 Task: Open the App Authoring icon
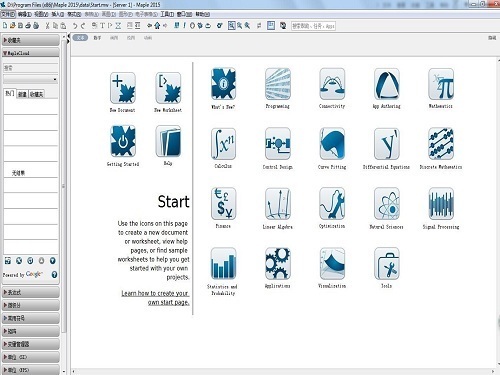click(x=386, y=84)
